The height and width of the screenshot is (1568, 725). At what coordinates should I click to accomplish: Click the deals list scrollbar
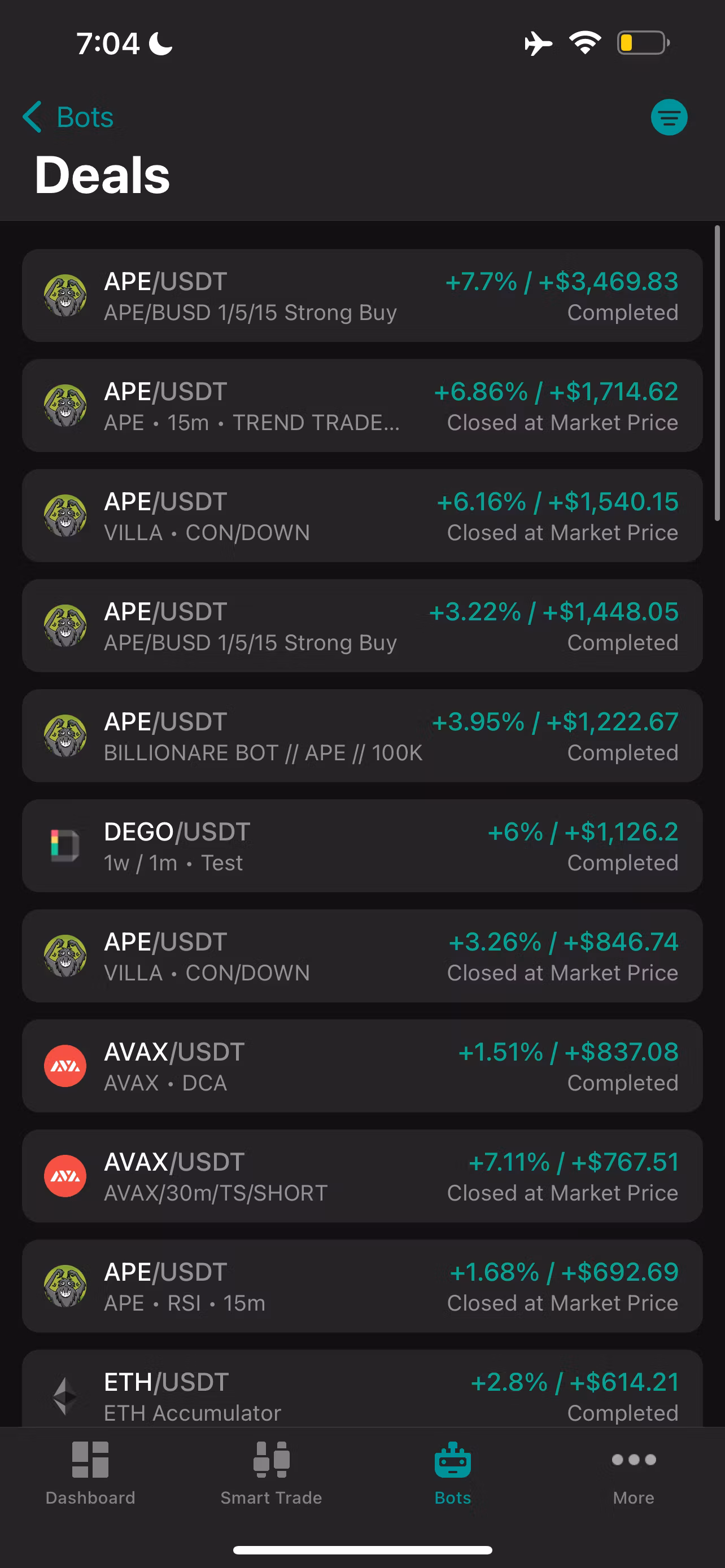(x=717, y=373)
